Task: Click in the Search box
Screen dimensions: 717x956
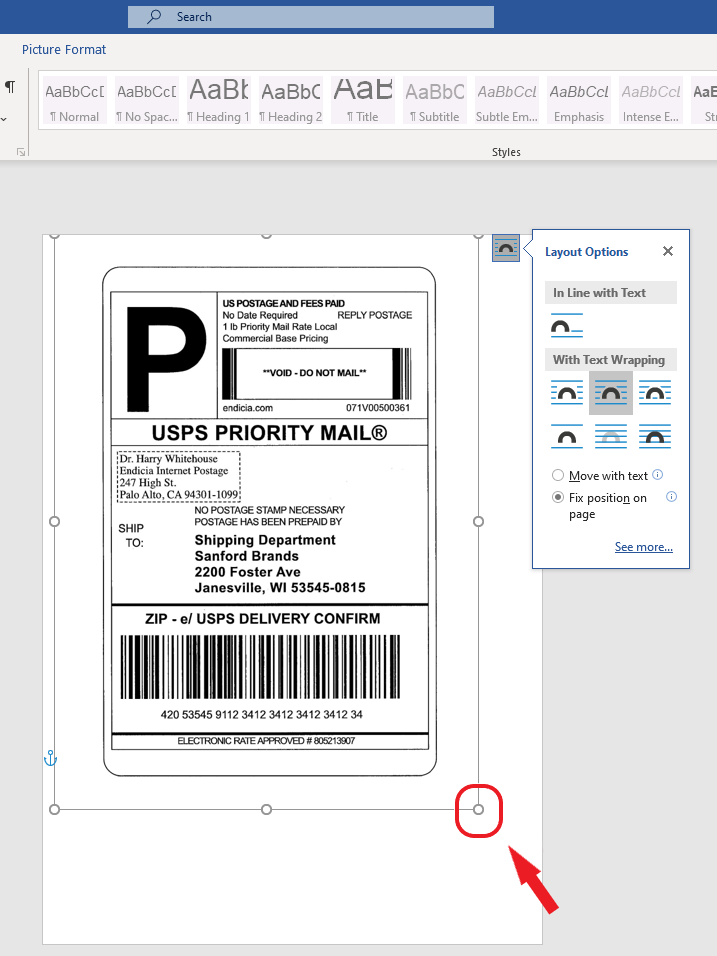Action: coord(310,17)
